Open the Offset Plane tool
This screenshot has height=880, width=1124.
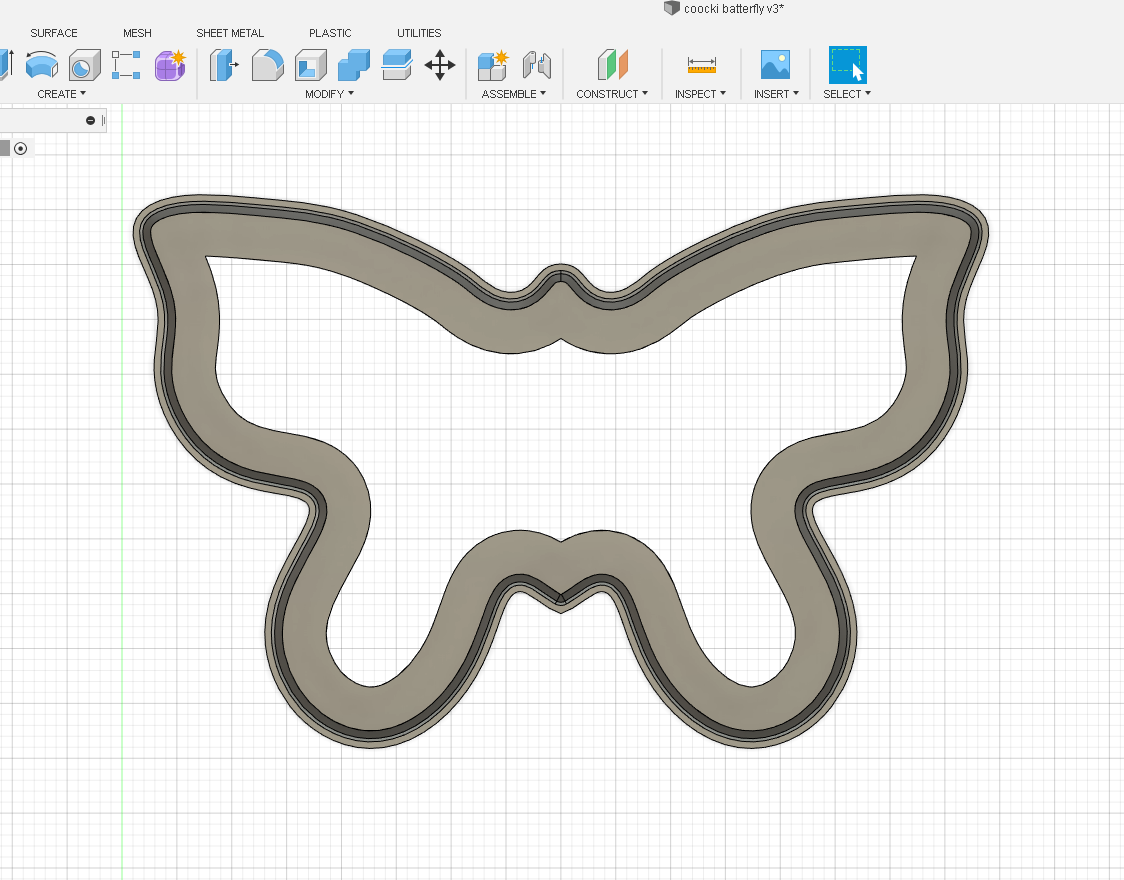611,65
